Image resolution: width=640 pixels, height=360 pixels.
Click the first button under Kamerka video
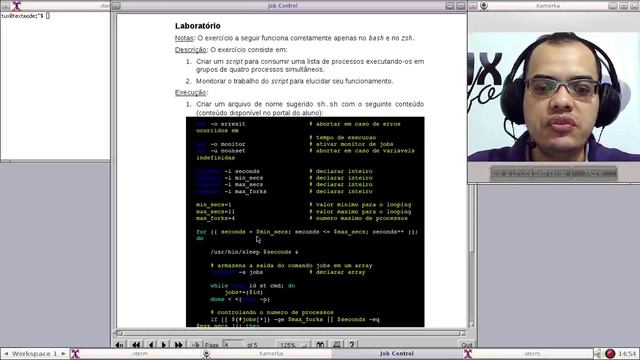(x=510, y=173)
